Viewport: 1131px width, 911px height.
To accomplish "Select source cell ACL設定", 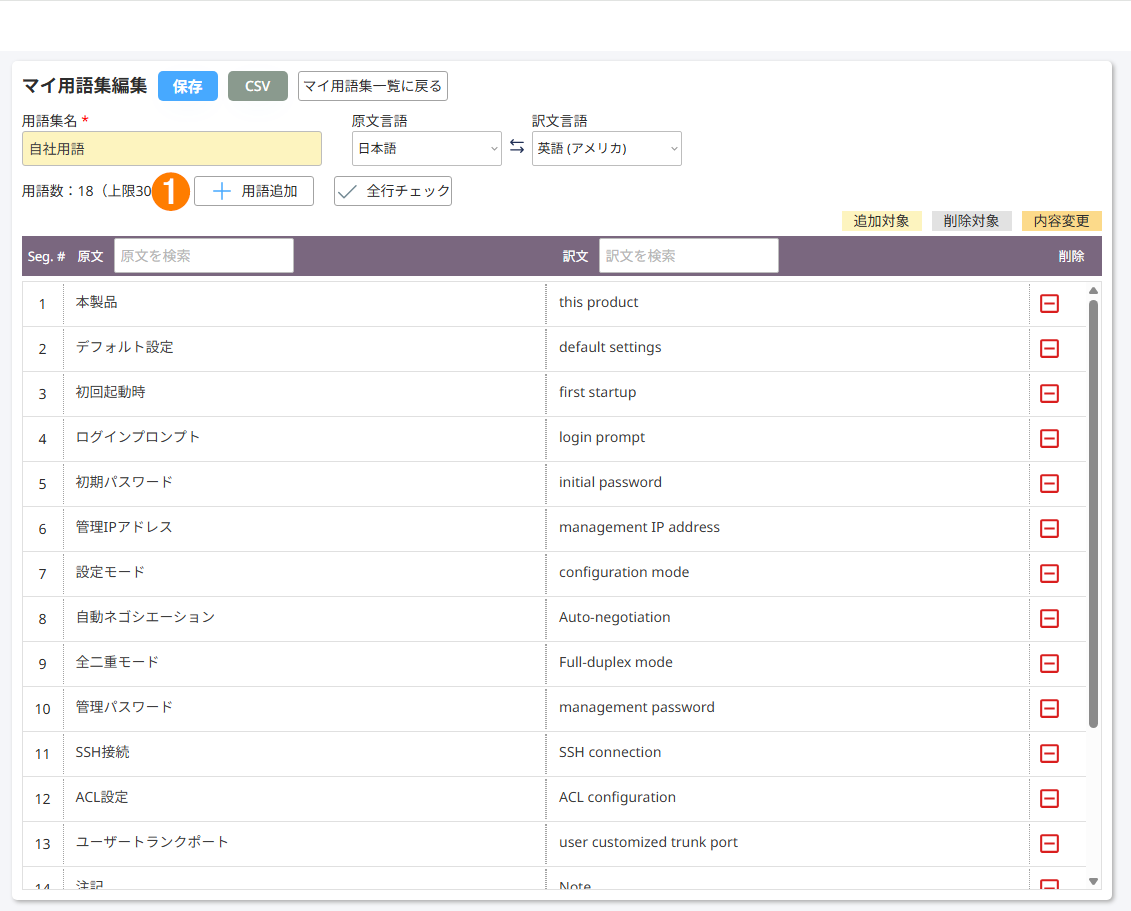I will point(304,798).
